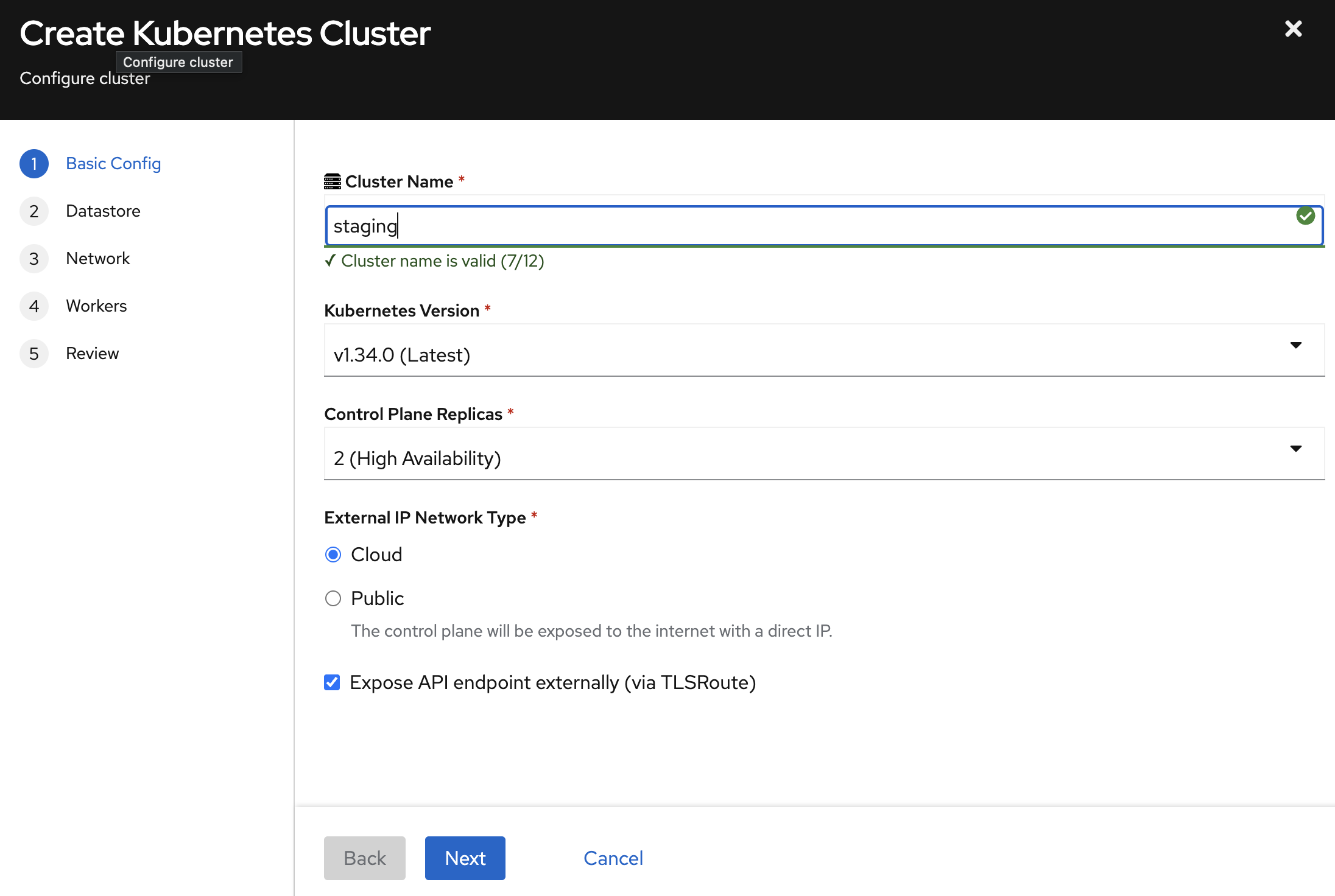
Task: Uncheck Expose API endpoint externally checkbox
Action: click(x=332, y=682)
